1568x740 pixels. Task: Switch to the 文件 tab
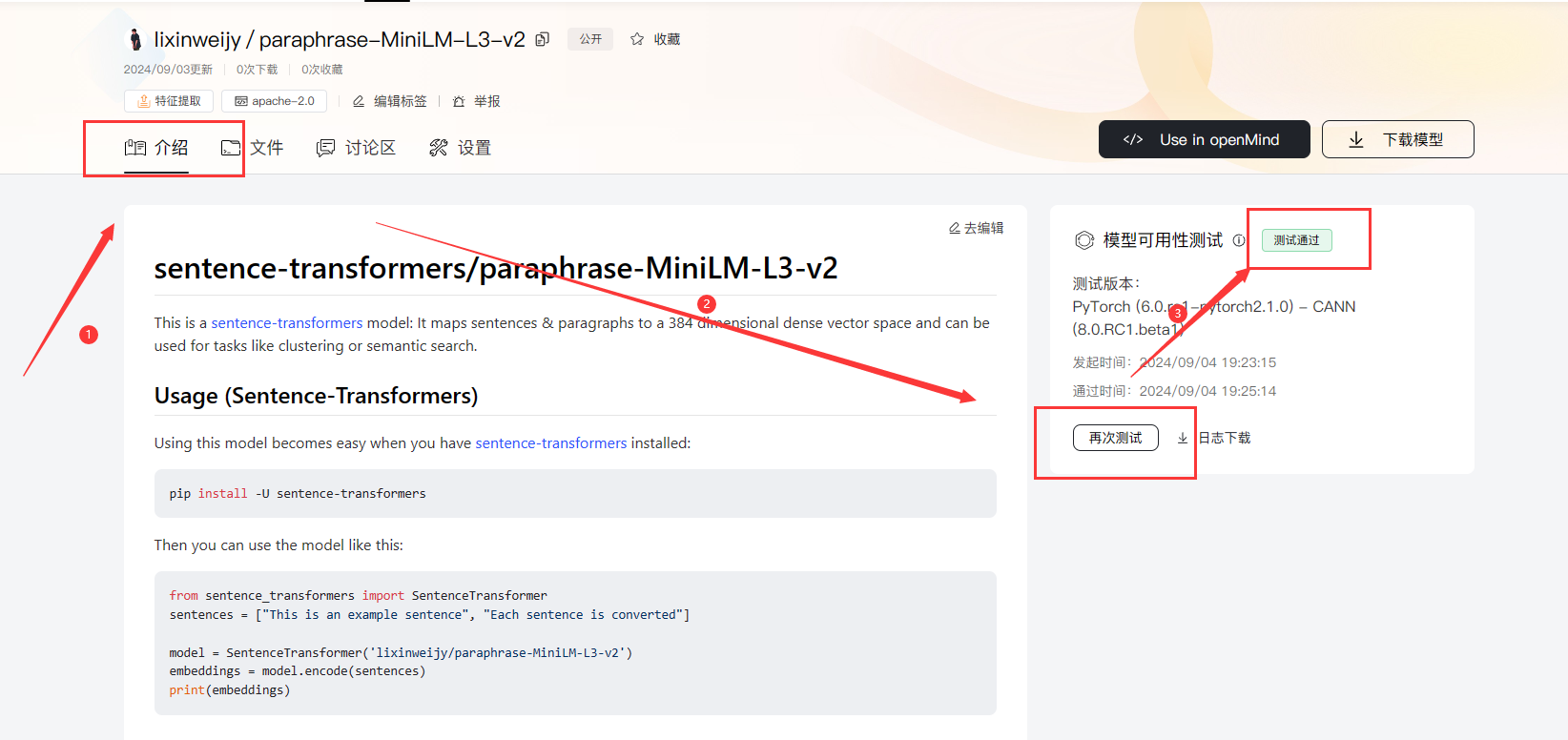[x=253, y=148]
